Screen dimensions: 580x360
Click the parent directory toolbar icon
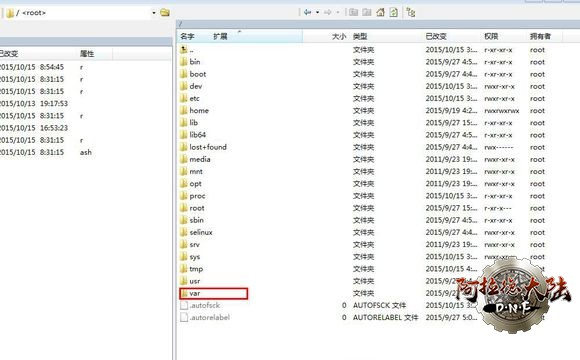[354, 13]
